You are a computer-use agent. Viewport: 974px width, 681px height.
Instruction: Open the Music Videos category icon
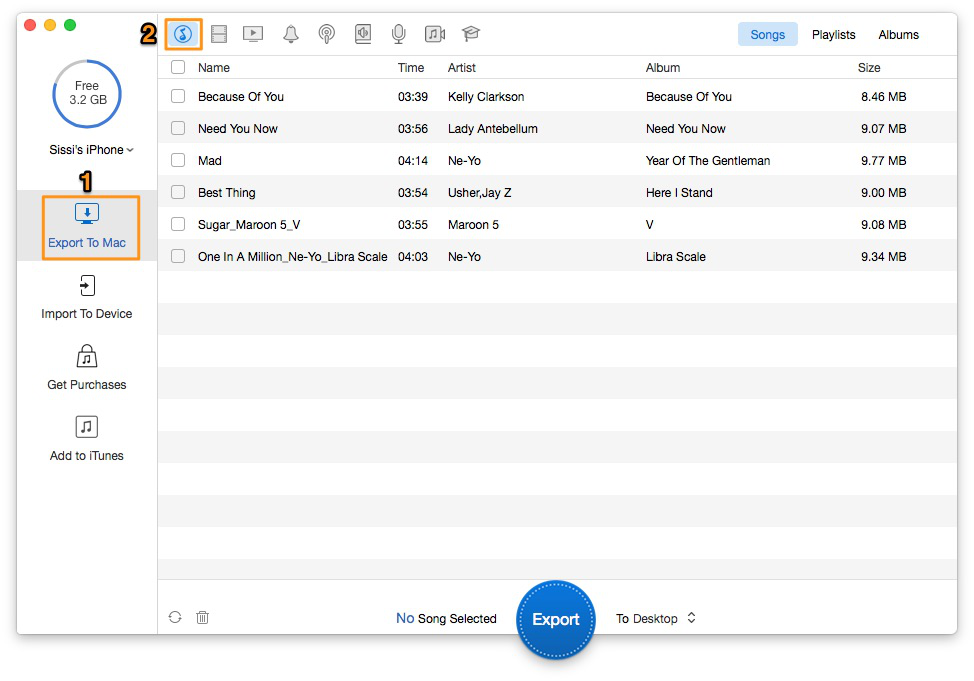(x=435, y=34)
